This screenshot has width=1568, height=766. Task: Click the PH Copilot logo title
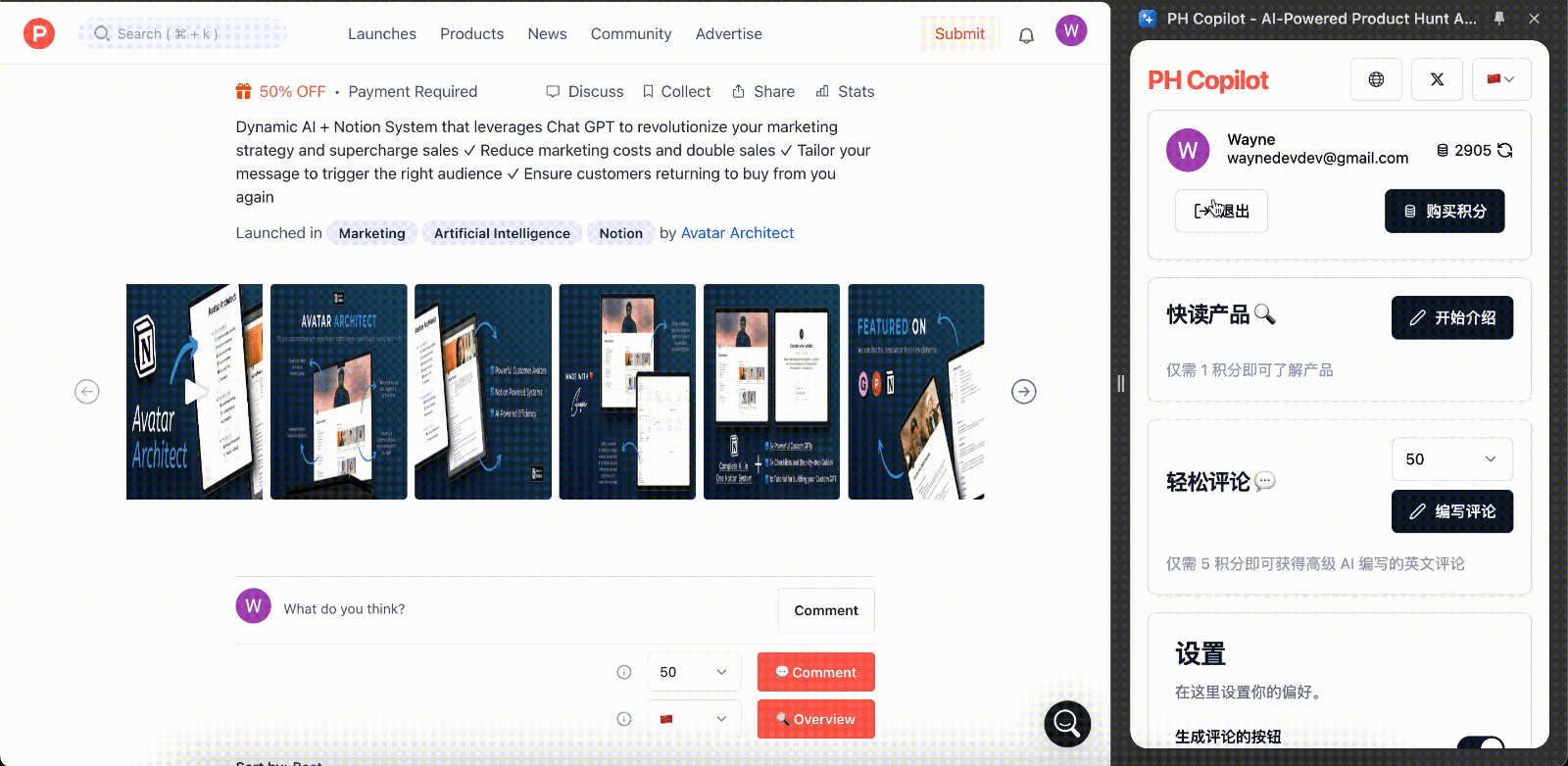click(1207, 80)
